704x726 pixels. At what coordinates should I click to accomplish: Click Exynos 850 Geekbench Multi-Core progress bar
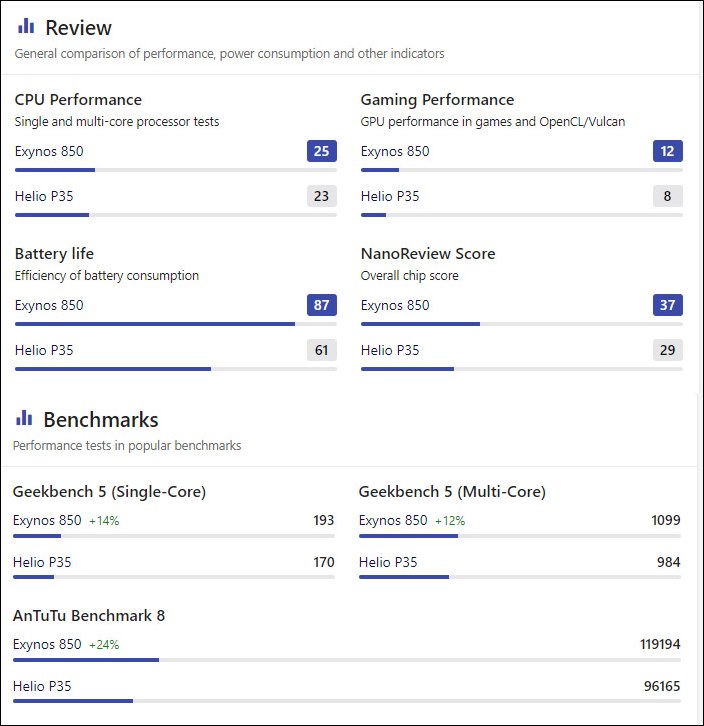[x=520, y=536]
